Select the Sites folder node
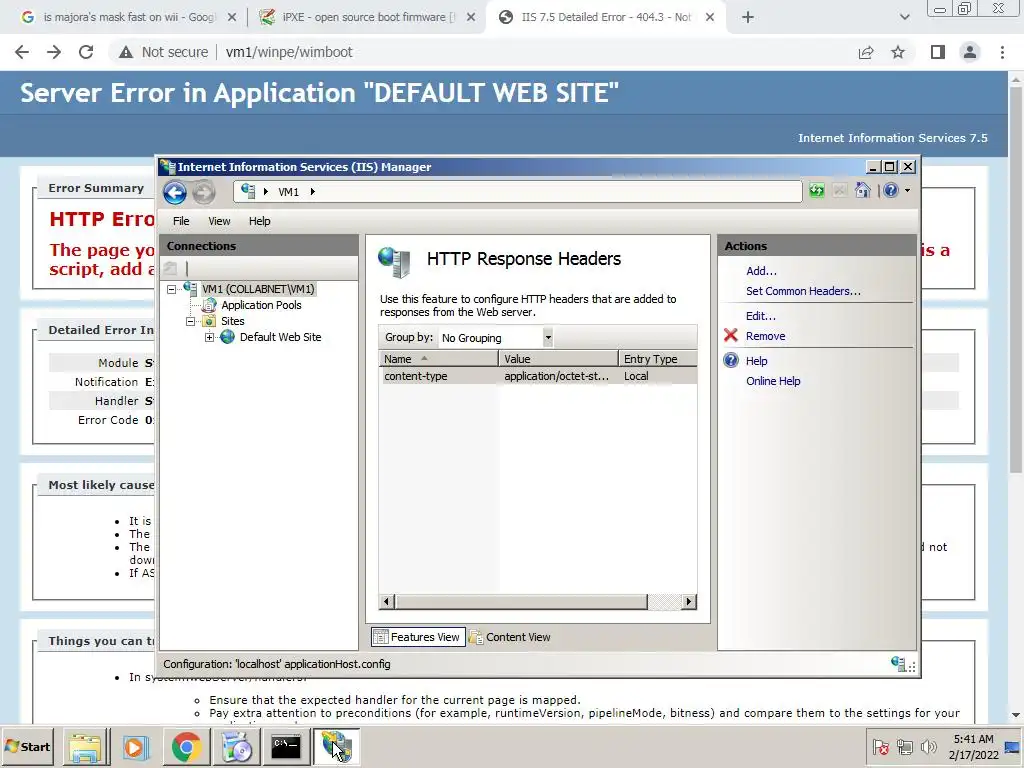 (x=232, y=321)
